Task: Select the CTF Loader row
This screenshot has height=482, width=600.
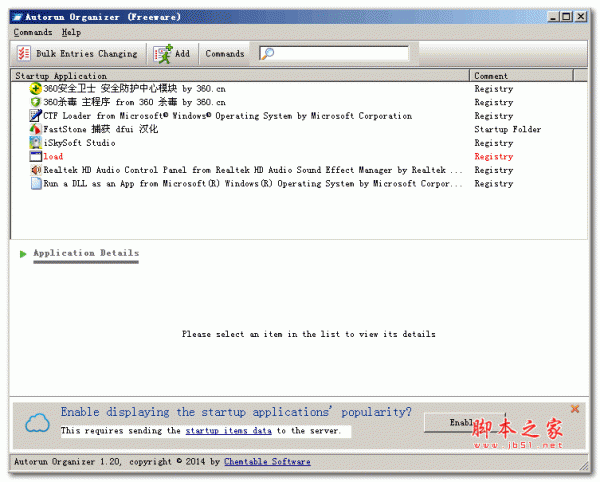Action: [299, 116]
